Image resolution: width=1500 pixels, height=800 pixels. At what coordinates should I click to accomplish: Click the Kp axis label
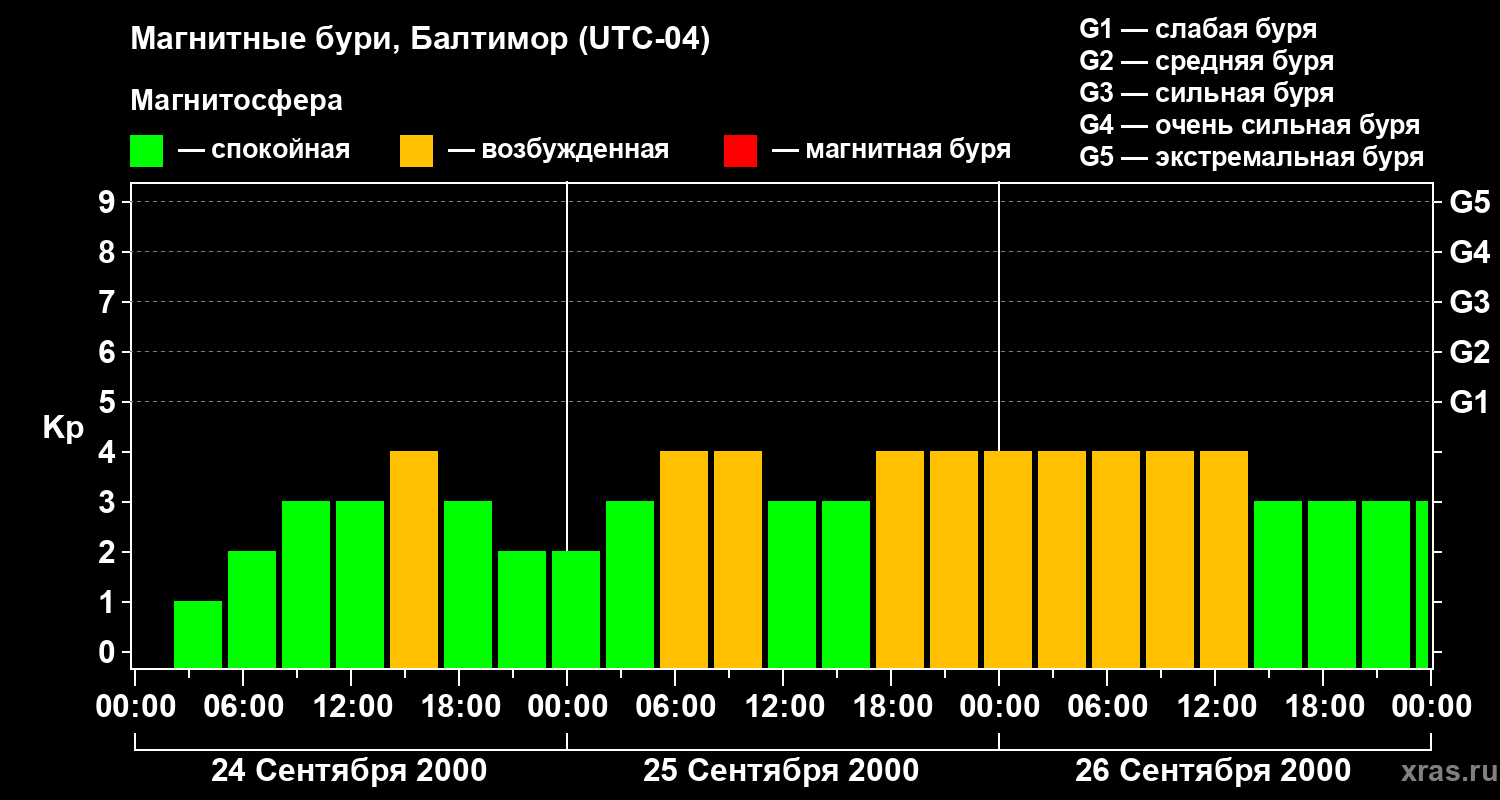click(x=63, y=428)
